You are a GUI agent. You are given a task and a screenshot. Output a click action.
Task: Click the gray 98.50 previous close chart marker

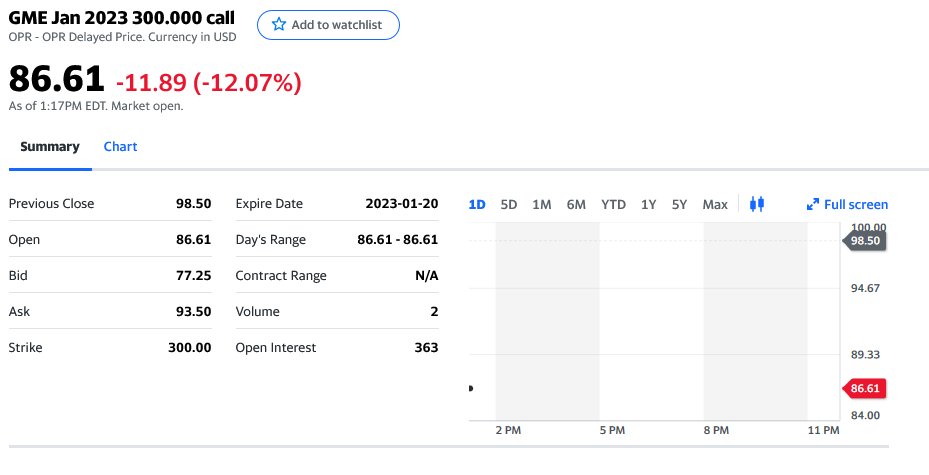(x=864, y=240)
